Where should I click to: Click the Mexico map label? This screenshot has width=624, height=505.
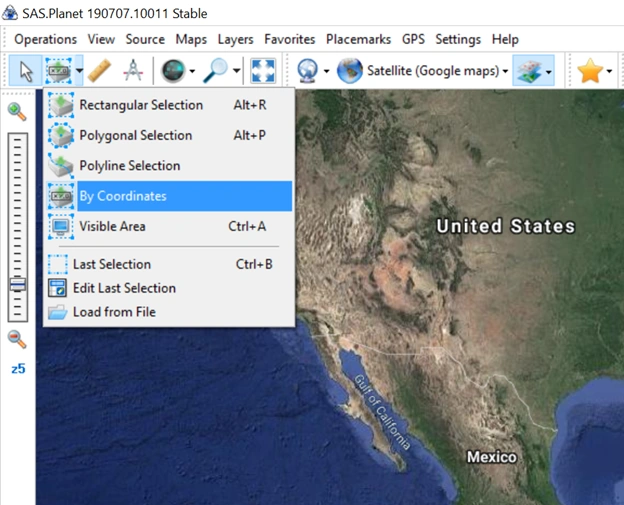click(492, 457)
